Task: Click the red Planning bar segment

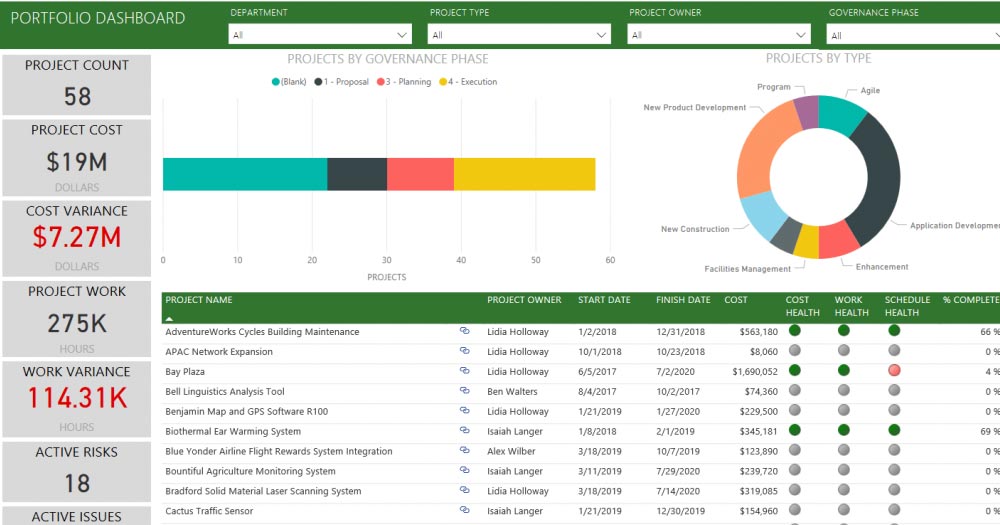Action: pos(420,174)
